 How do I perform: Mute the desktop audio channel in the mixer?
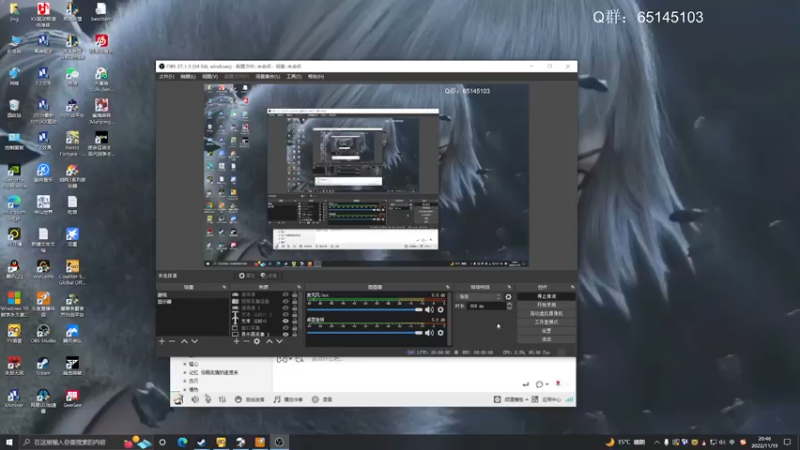(430, 333)
